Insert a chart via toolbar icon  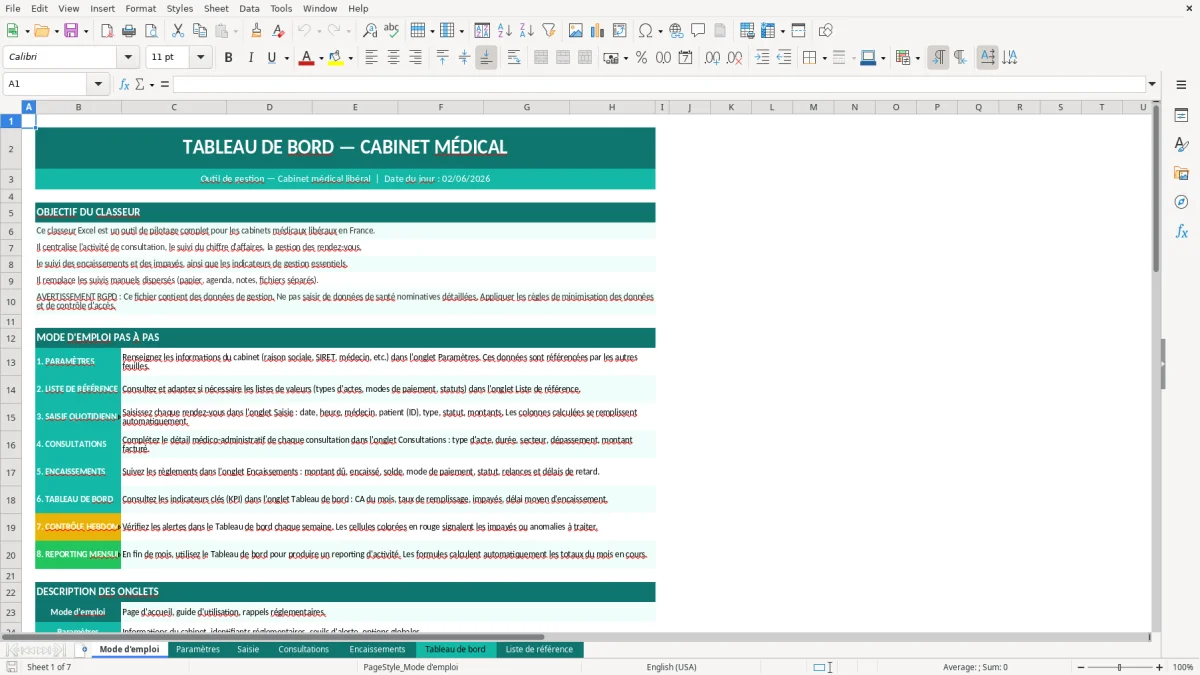click(x=598, y=31)
